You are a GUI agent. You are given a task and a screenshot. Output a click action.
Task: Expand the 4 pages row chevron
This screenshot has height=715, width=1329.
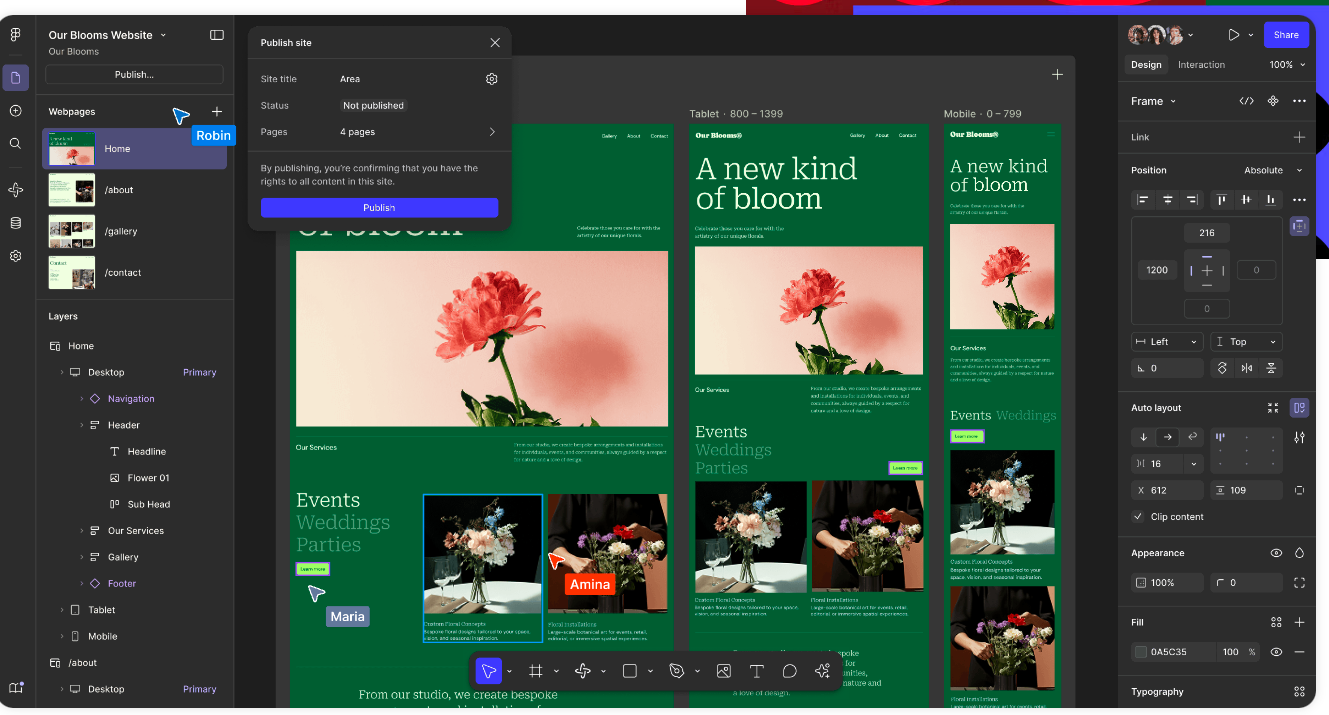(491, 132)
